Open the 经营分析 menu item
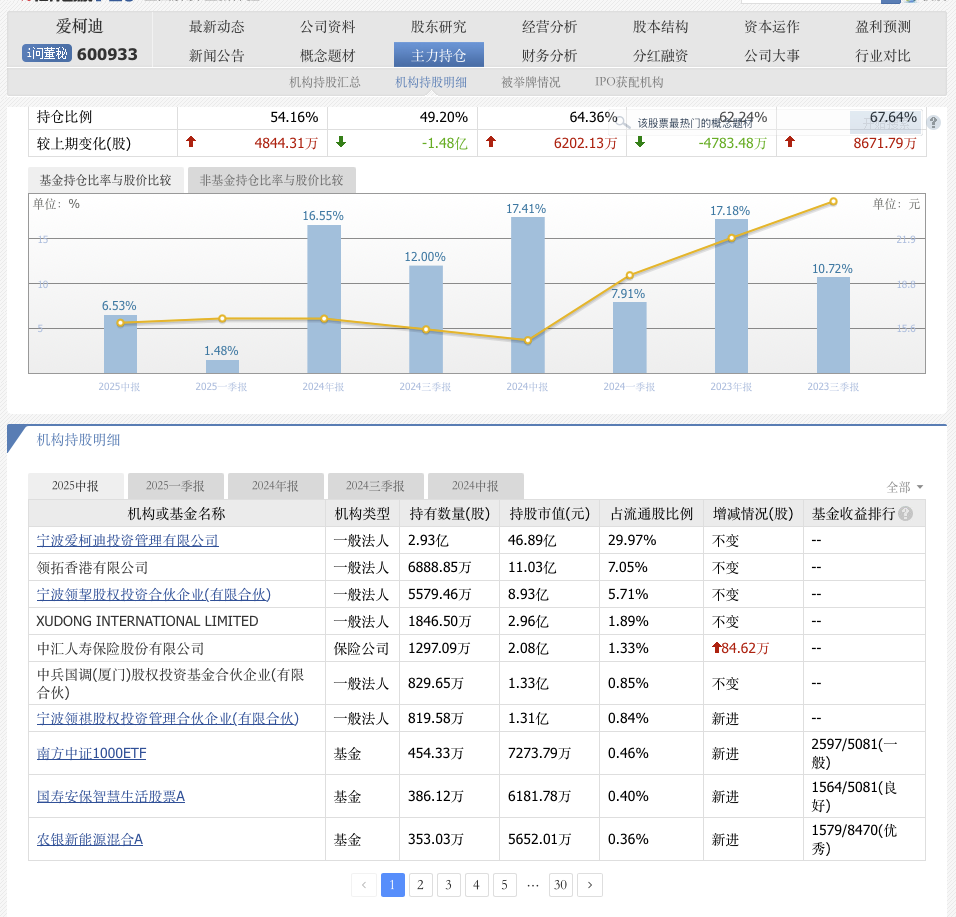Viewport: 956px width, 917px height. click(x=549, y=27)
